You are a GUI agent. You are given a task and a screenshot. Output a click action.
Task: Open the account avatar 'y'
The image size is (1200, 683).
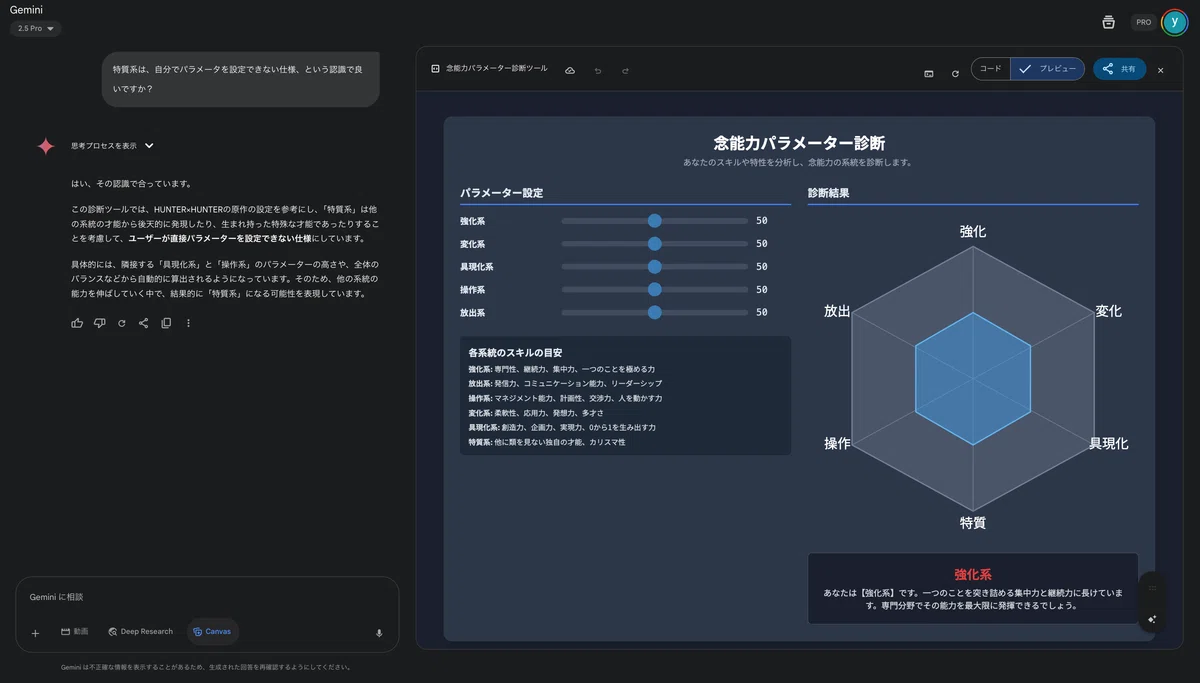[1175, 22]
